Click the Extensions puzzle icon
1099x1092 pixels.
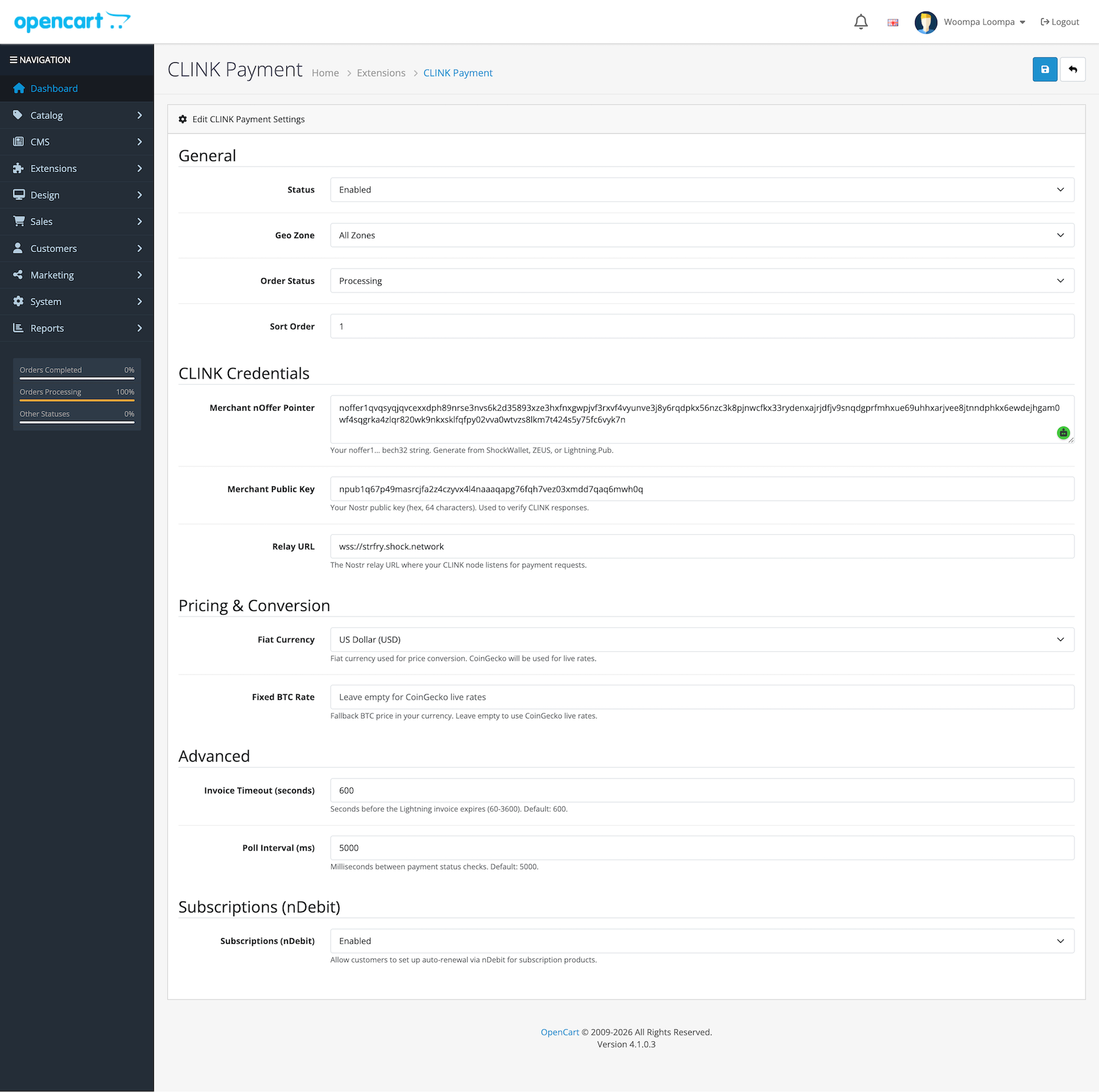coord(18,168)
